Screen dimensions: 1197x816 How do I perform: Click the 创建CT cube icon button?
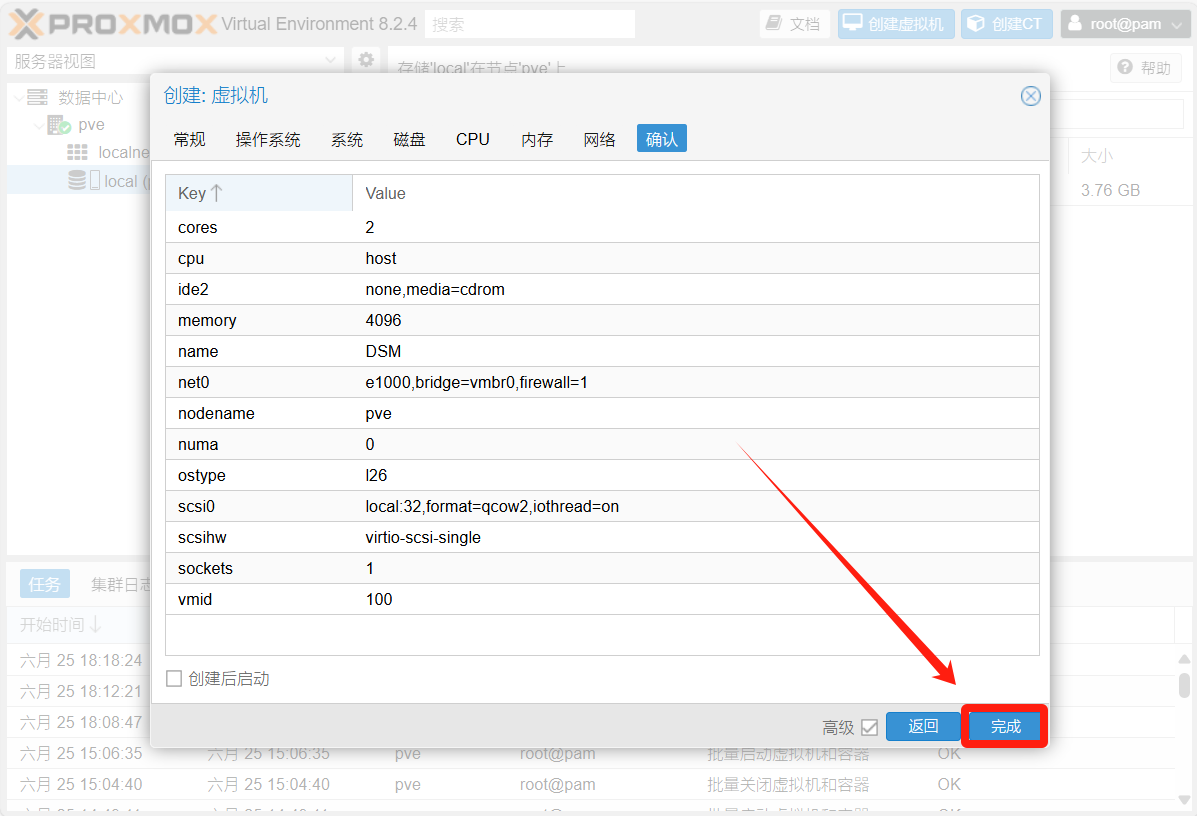click(x=976, y=24)
